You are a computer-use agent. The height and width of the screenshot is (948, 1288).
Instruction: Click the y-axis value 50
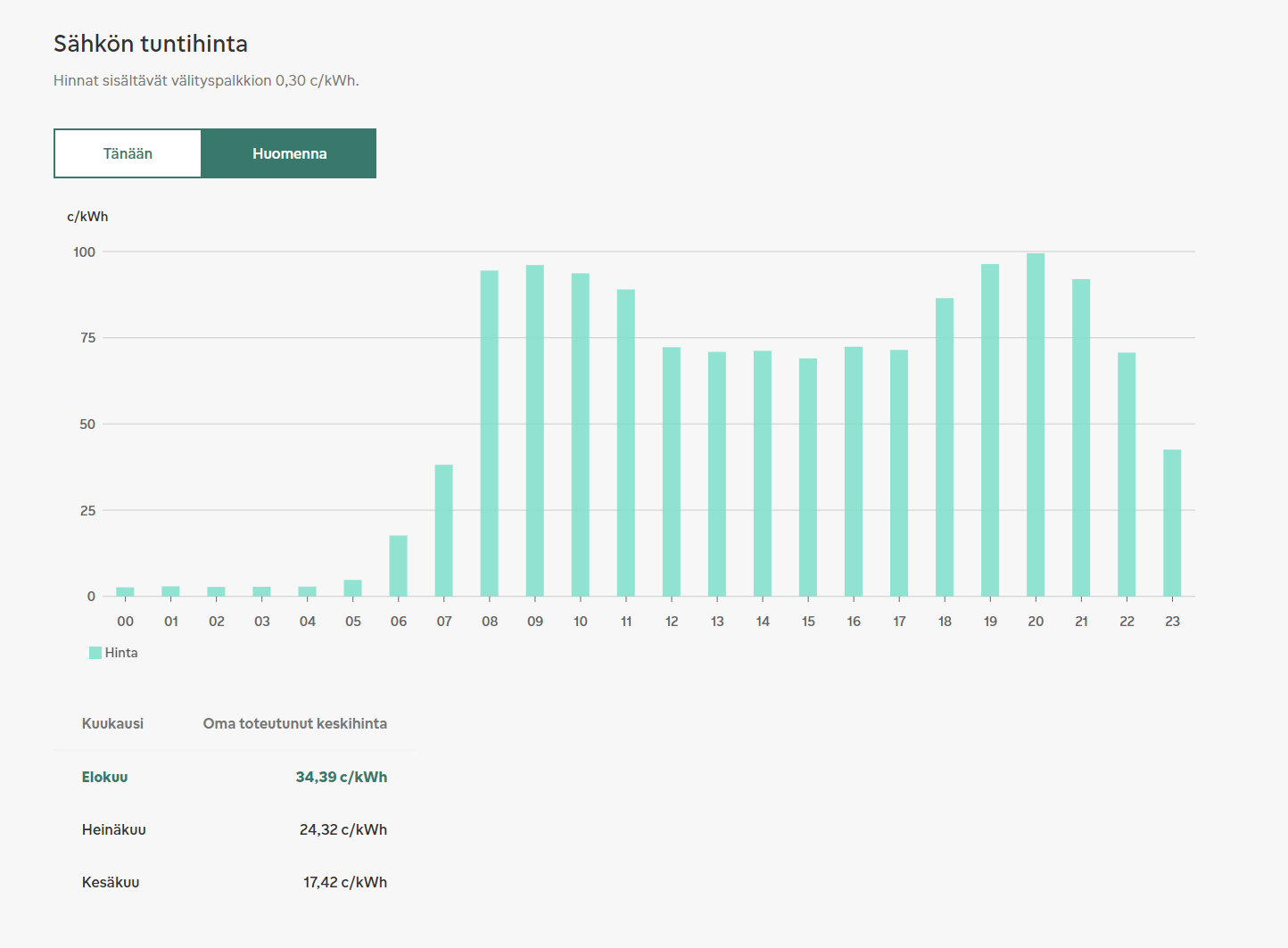[x=87, y=425]
